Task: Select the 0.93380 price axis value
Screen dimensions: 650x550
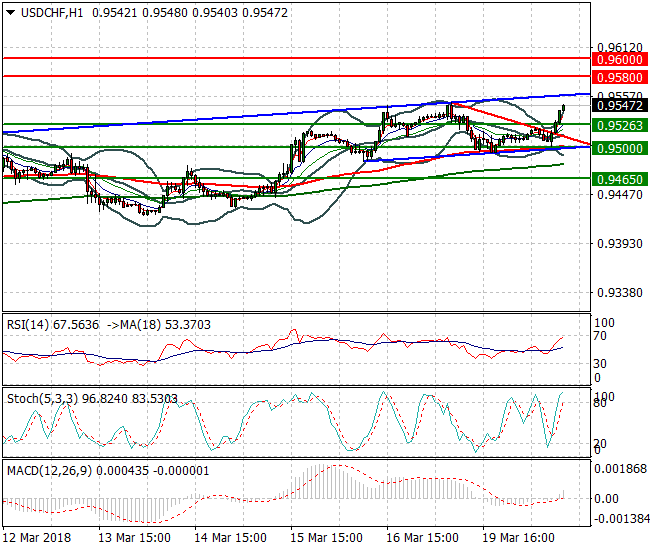Action: coord(620,293)
